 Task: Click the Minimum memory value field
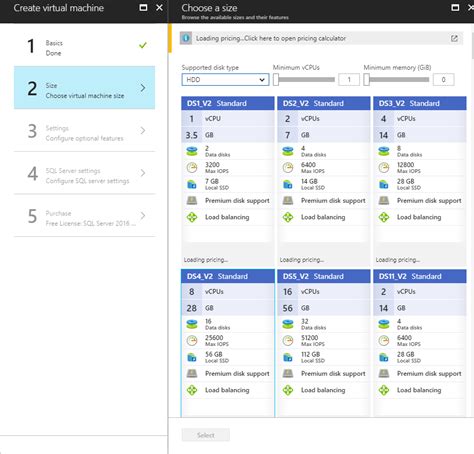pos(443,80)
